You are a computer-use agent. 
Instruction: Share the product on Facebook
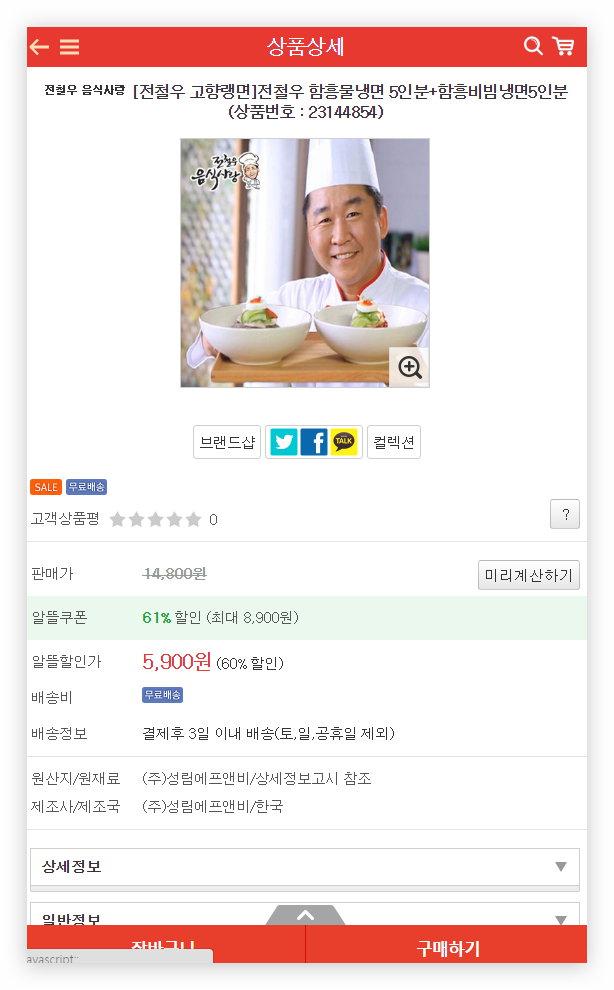click(314, 442)
